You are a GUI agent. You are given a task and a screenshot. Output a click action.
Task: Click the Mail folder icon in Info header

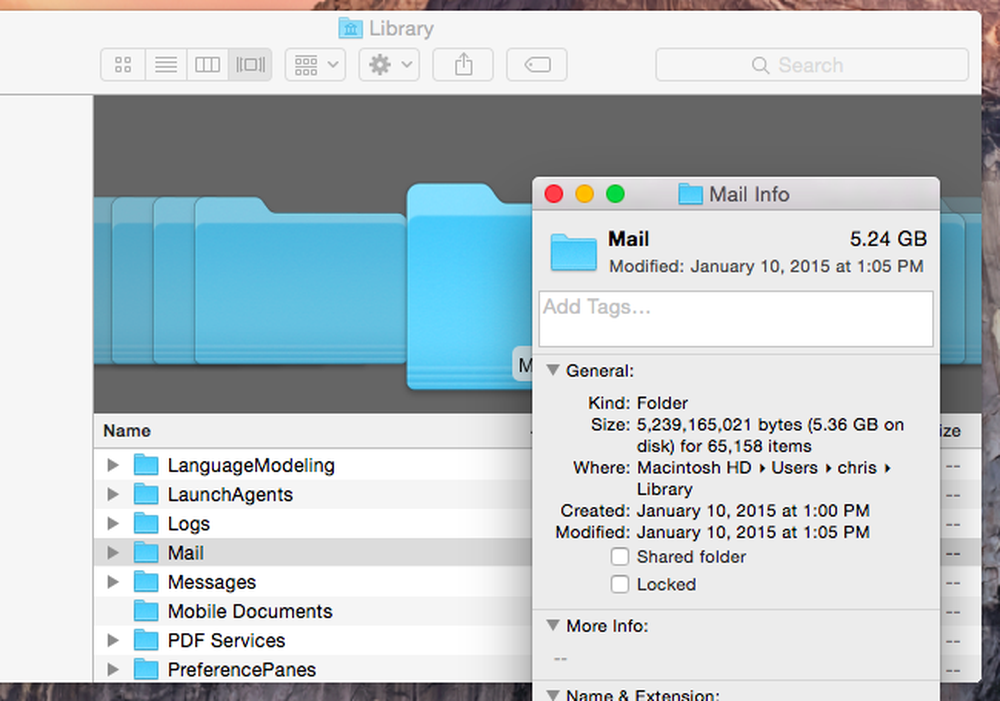[573, 253]
